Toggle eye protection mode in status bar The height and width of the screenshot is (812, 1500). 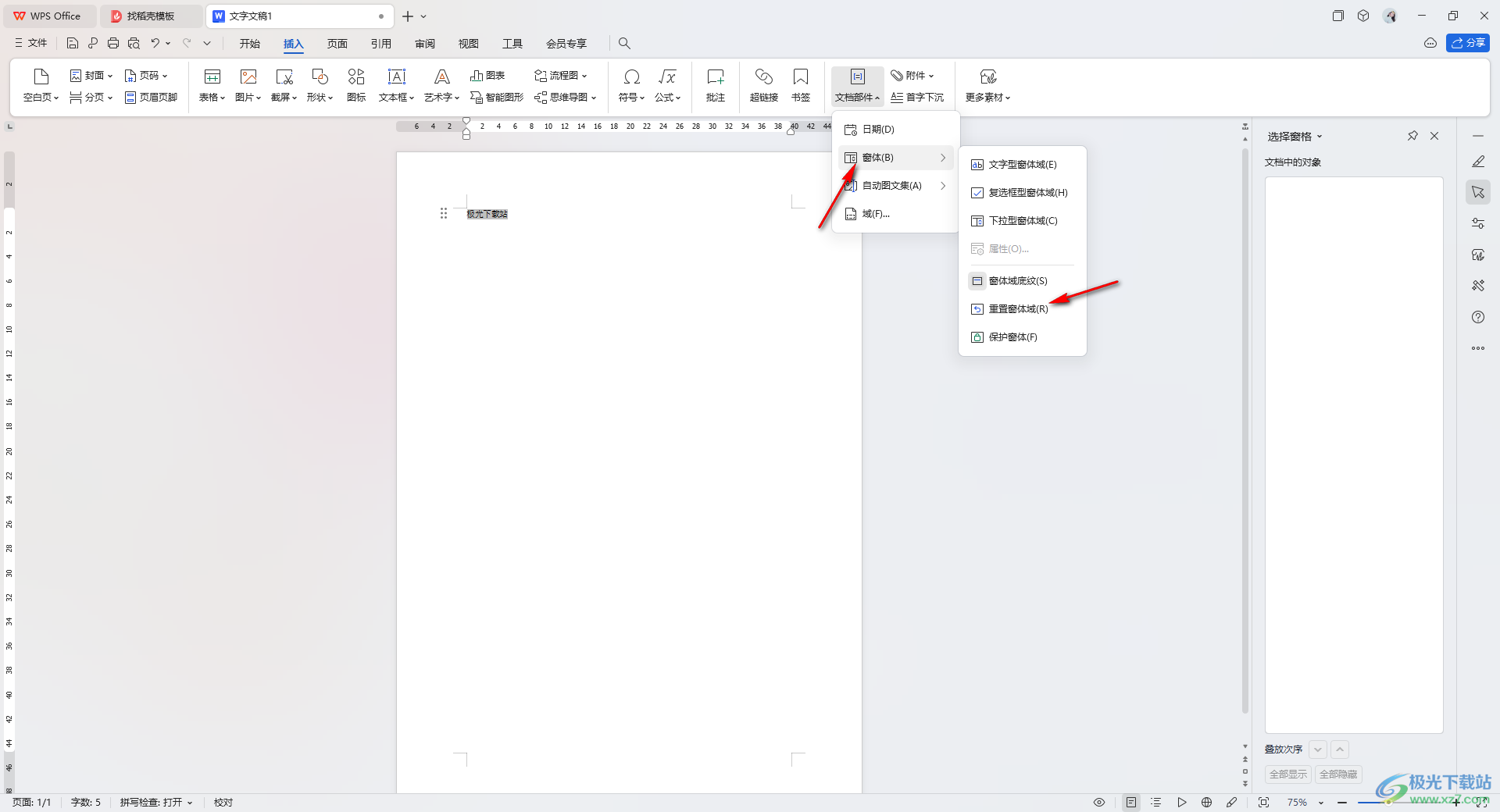coord(1099,803)
